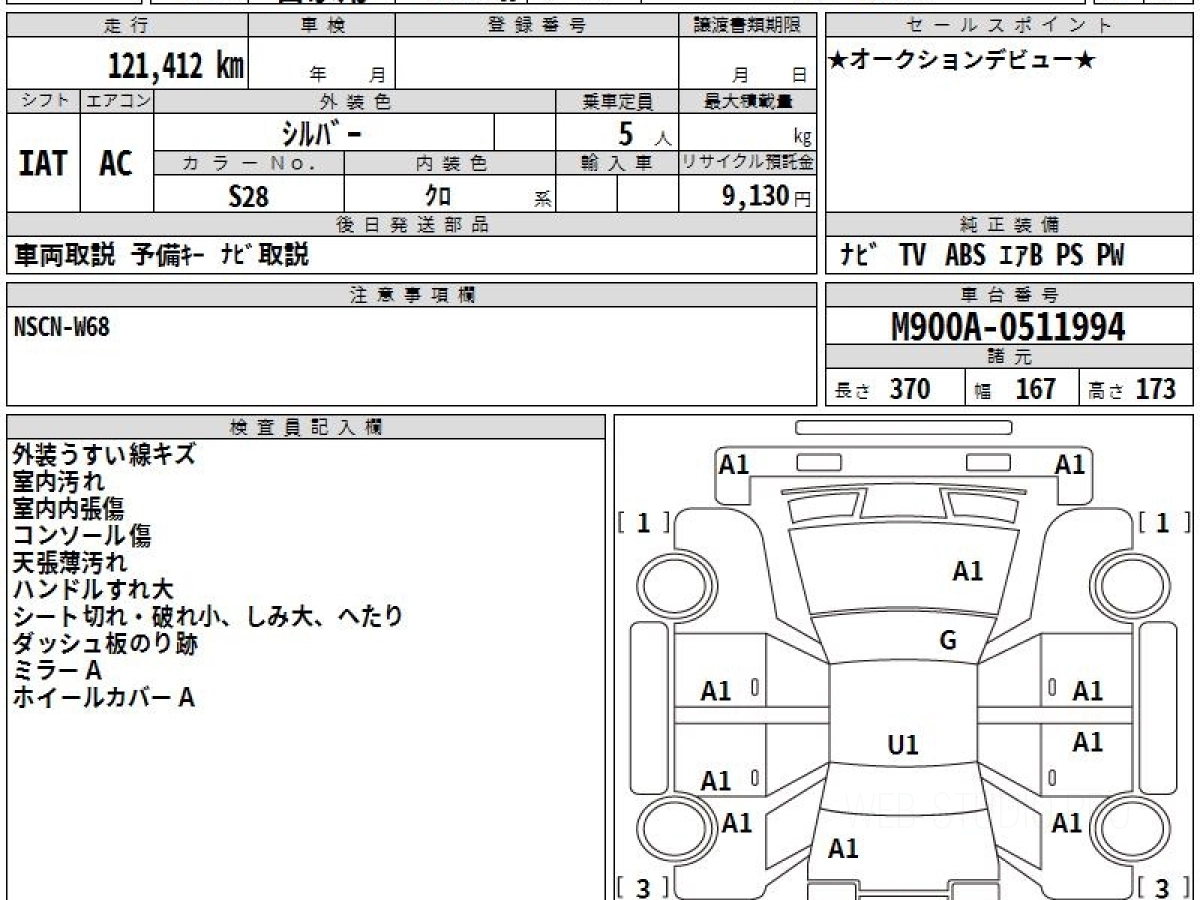Click the 検査員記入欄 header
The image size is (1200, 900).
point(306,427)
